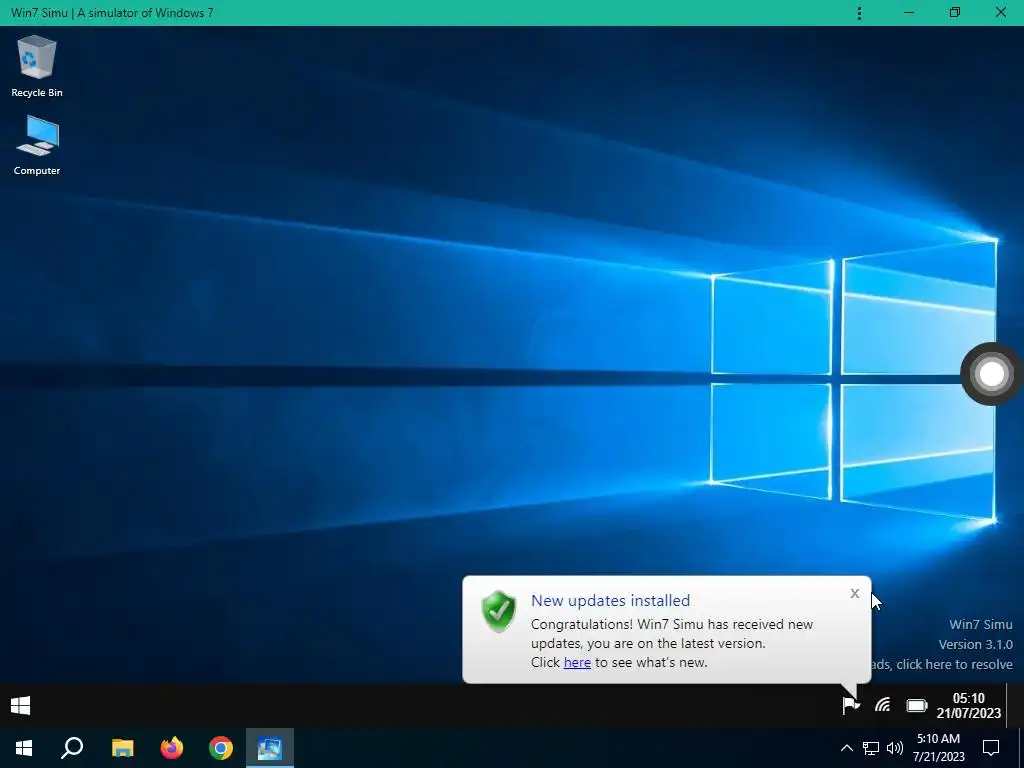Viewport: 1024px width, 768px height.
Task: Click the 'New updates installed' notification title
Action: coord(611,600)
